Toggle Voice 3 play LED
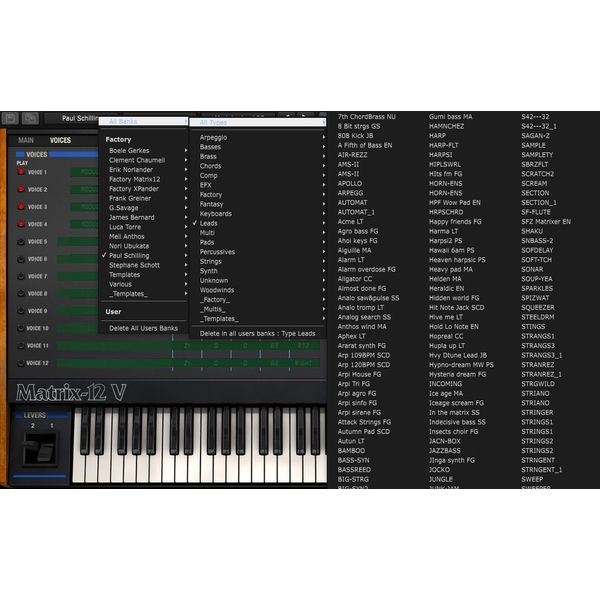Screen dimensions: 600x600 [x=21, y=207]
